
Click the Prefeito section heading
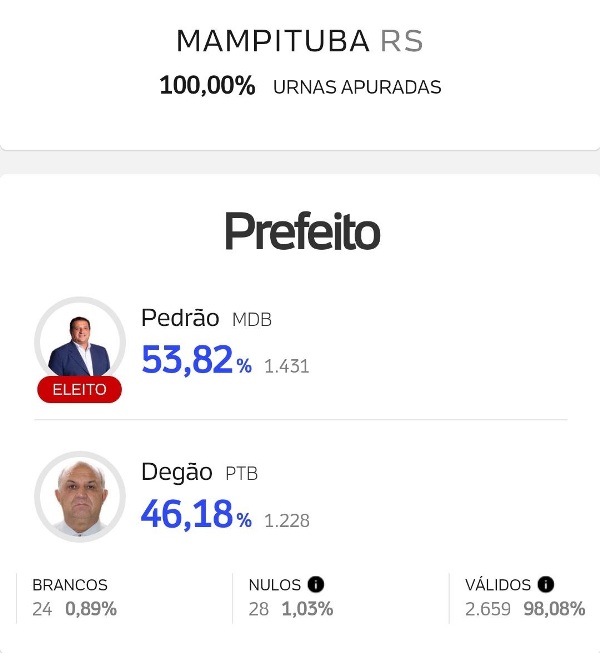tap(301, 232)
